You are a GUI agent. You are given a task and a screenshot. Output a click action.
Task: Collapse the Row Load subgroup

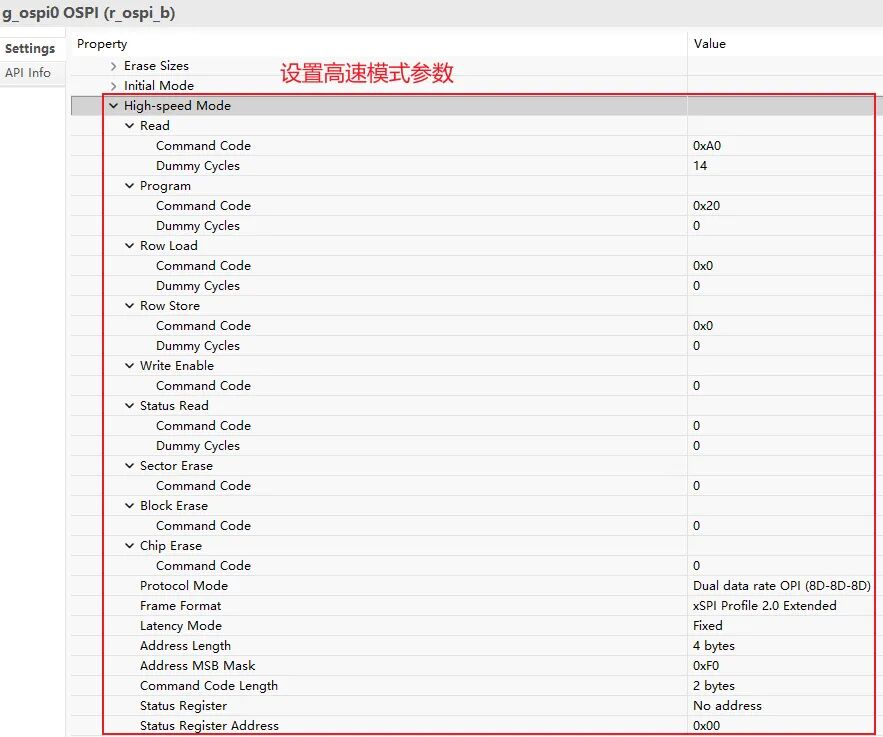(130, 246)
